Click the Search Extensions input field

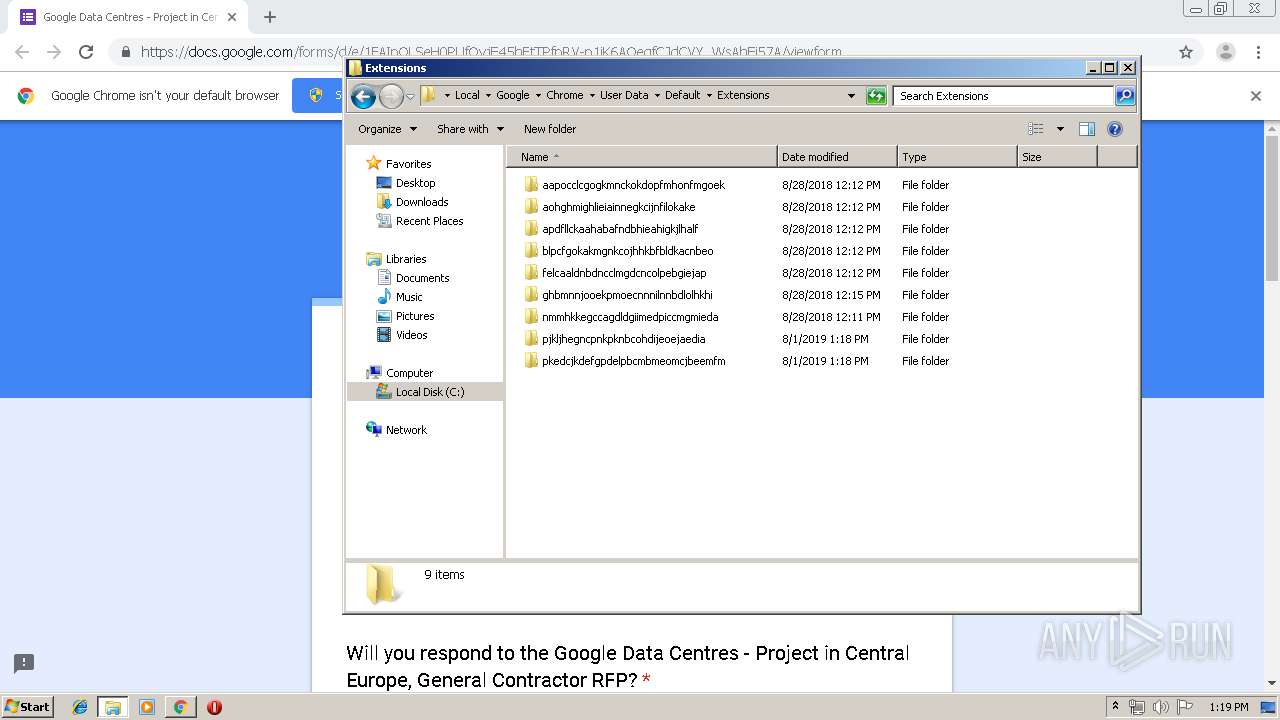point(1003,96)
